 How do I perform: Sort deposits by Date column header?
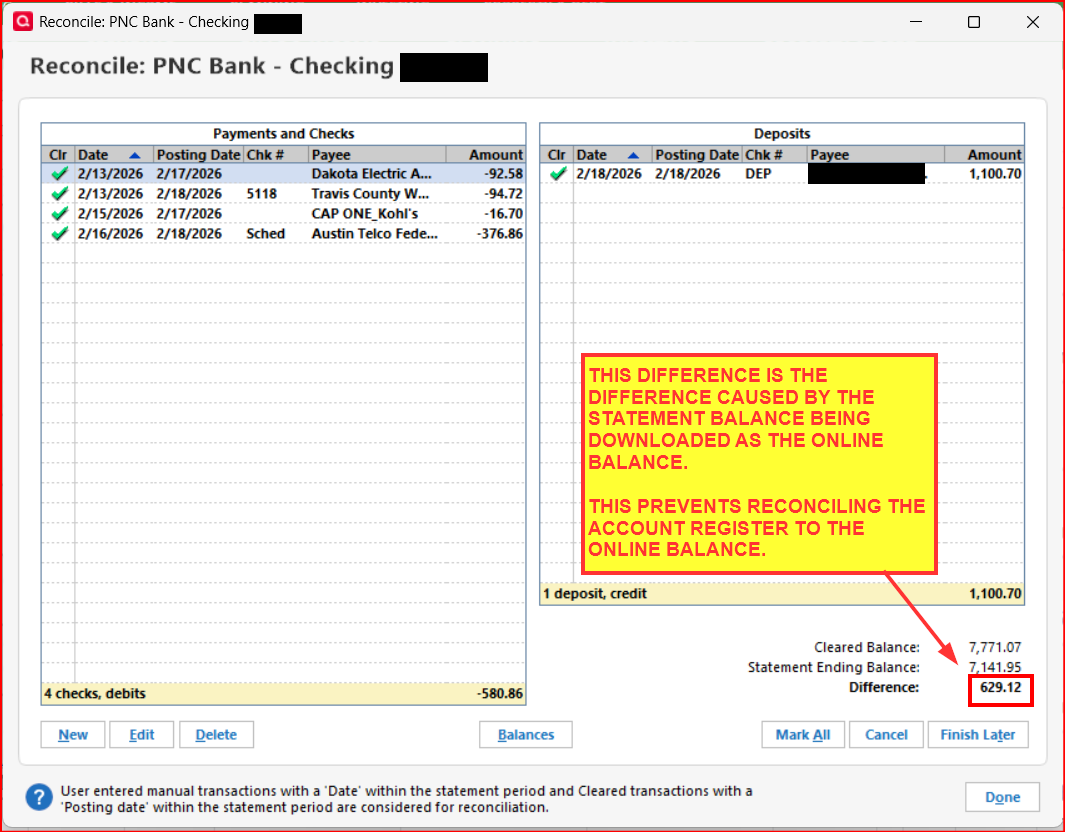coord(613,155)
